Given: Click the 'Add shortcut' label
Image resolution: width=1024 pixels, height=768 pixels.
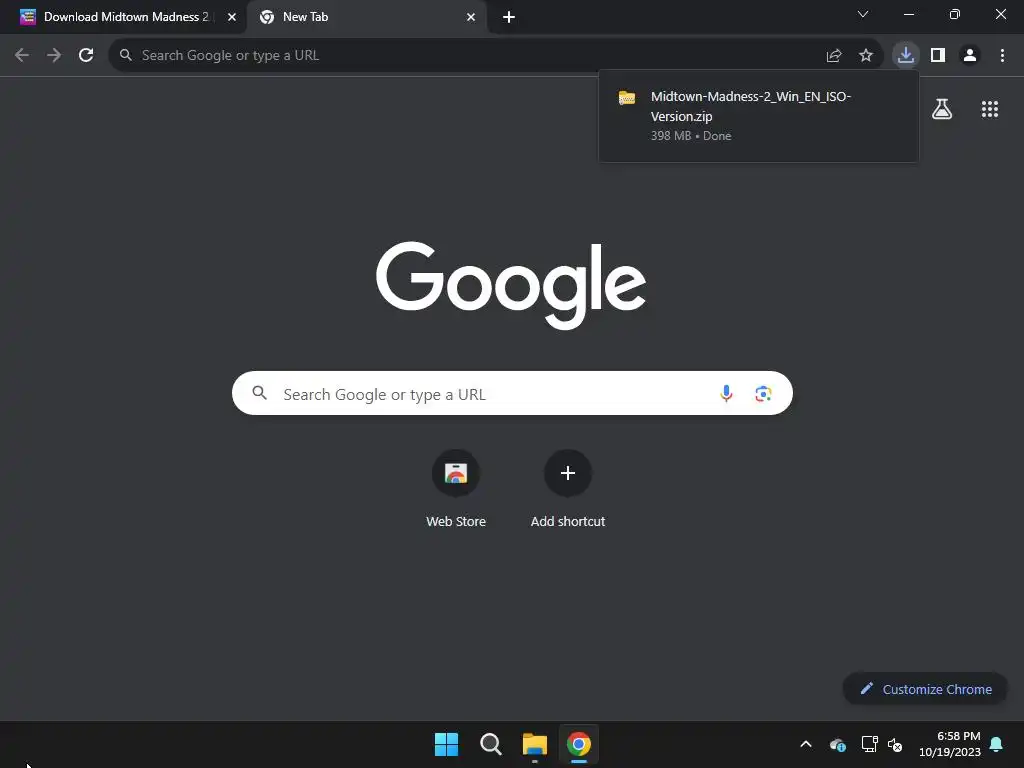Looking at the screenshot, I should pyautogui.click(x=568, y=521).
